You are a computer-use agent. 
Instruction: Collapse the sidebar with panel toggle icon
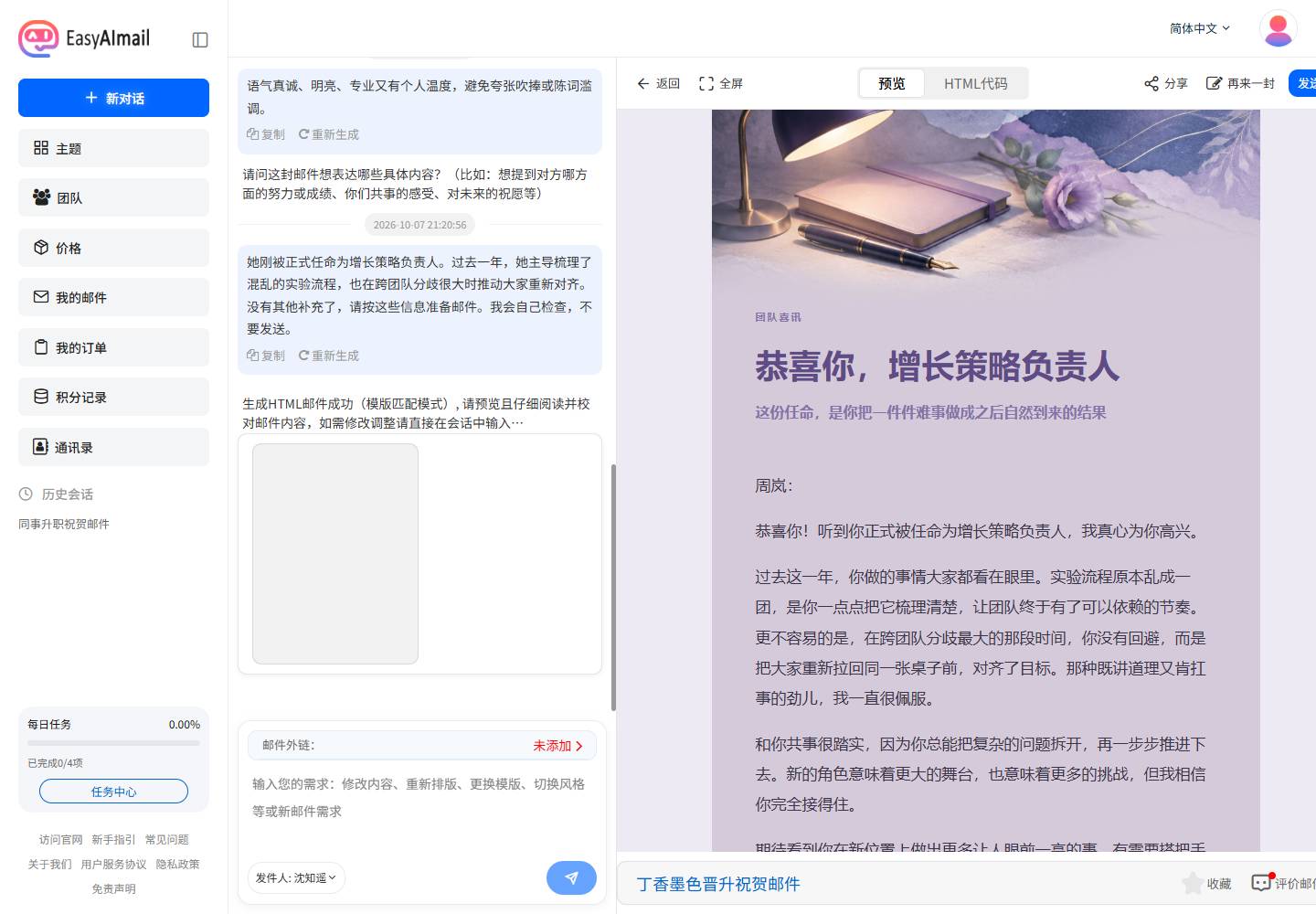point(200,39)
